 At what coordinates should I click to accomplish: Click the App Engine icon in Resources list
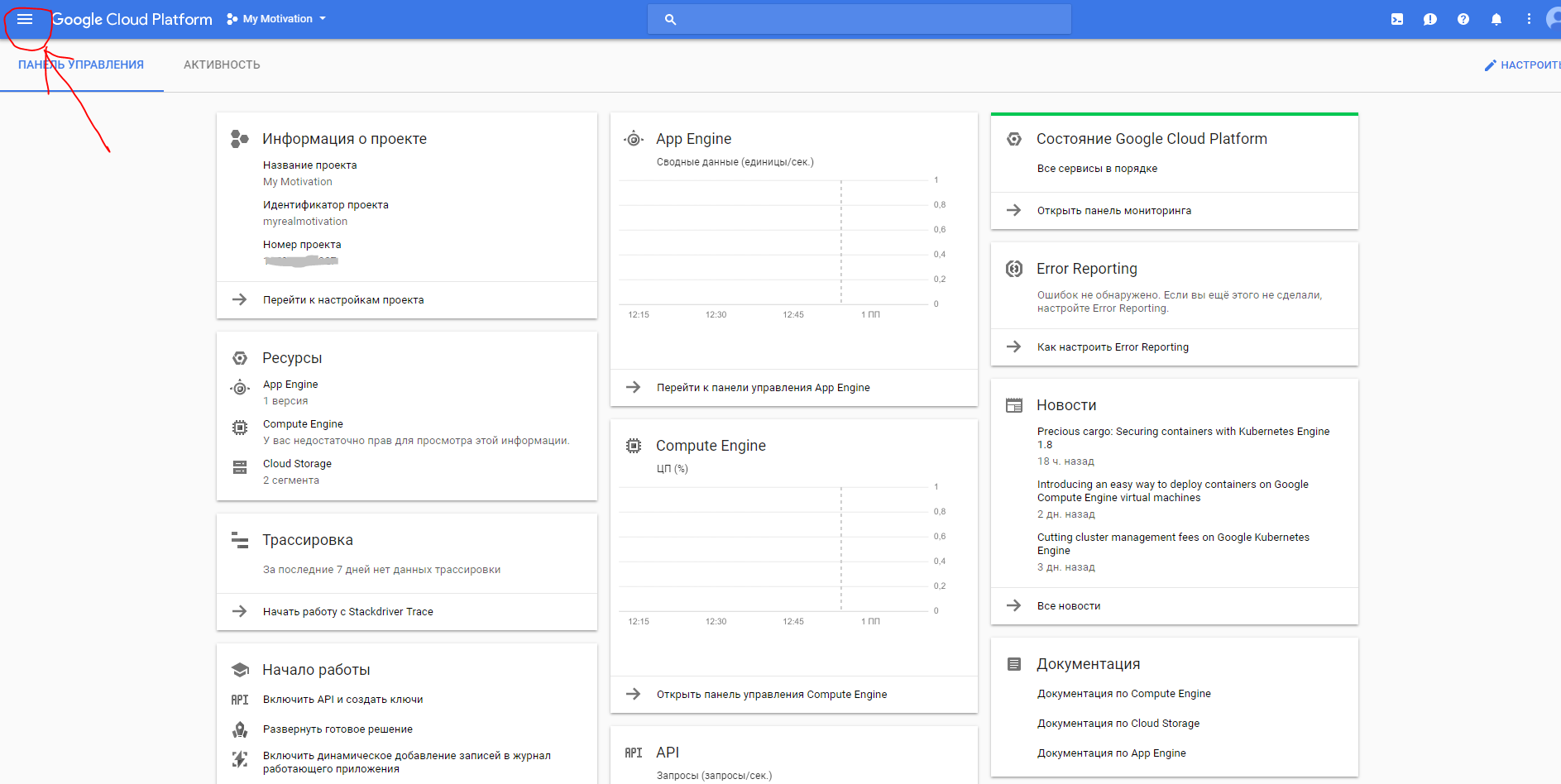[x=240, y=388]
